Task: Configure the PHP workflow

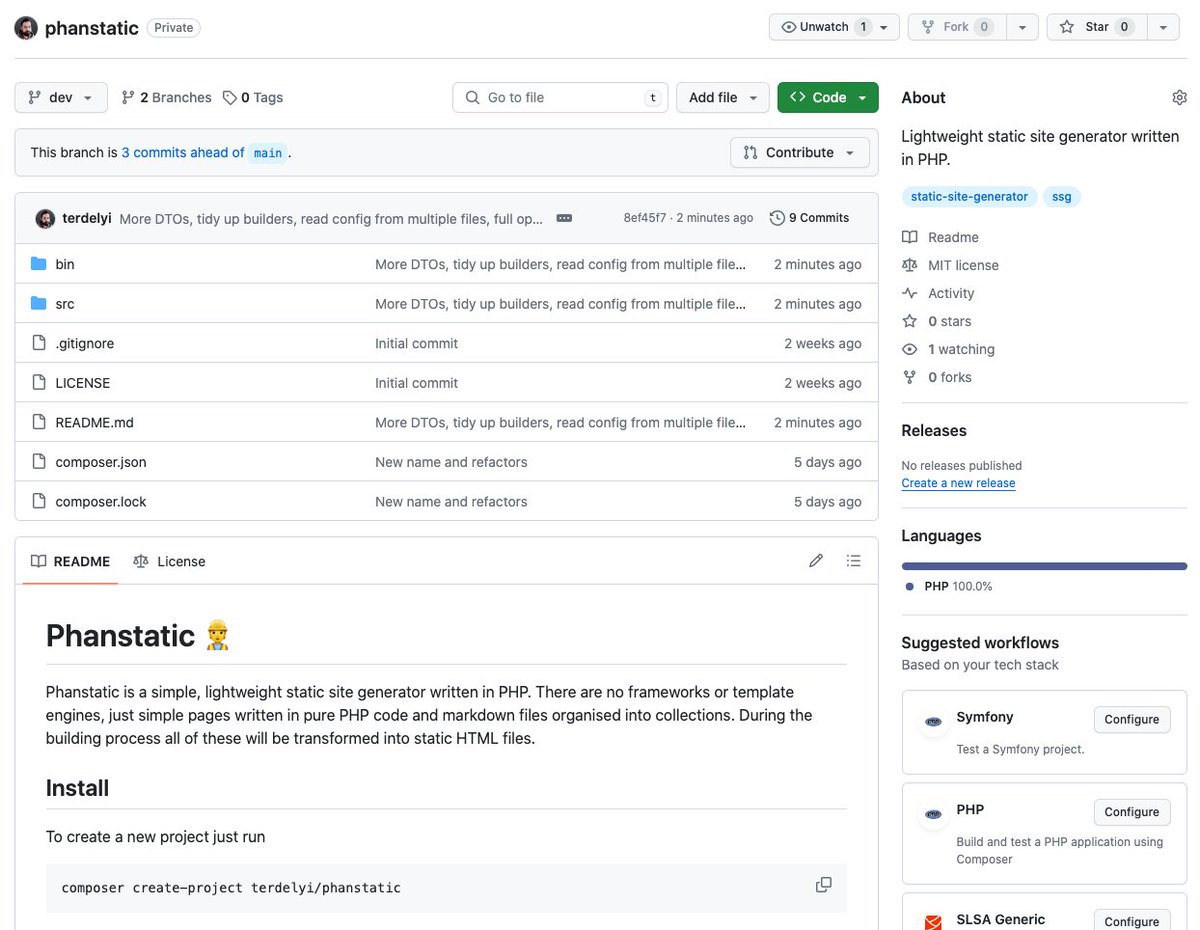Action: [1132, 812]
